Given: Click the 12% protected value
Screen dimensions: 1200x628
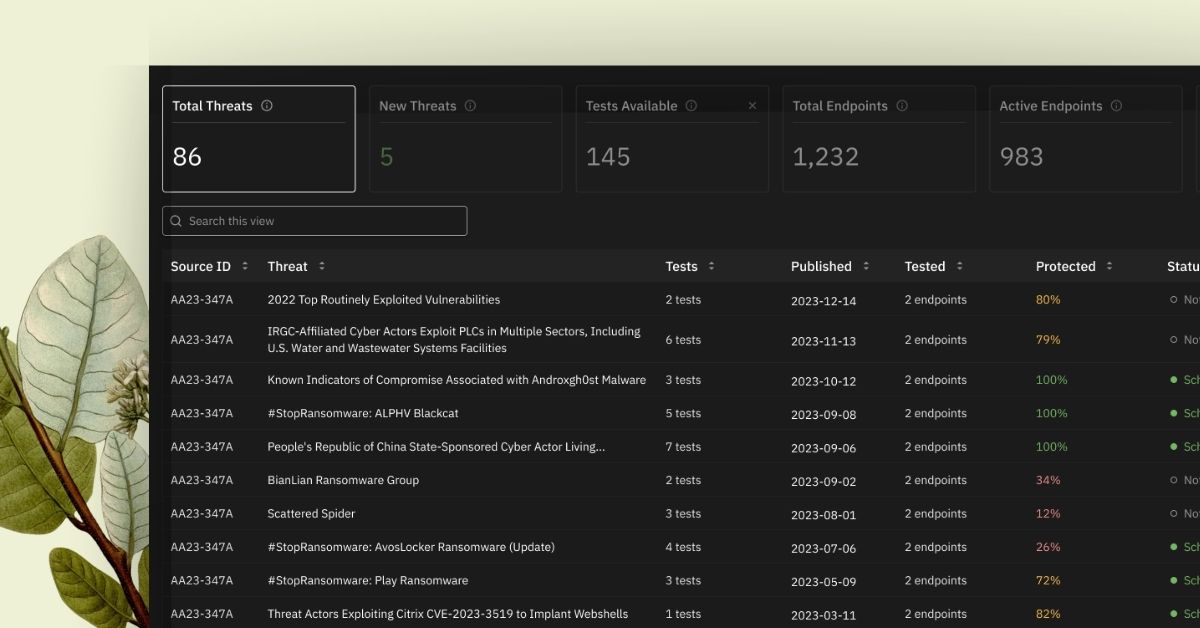Looking at the screenshot, I should 1048,514.
